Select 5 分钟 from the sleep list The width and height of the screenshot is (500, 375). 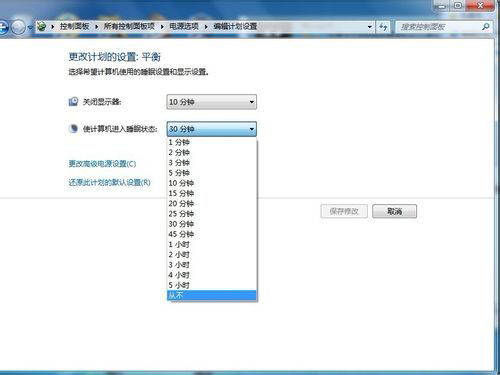pos(212,173)
